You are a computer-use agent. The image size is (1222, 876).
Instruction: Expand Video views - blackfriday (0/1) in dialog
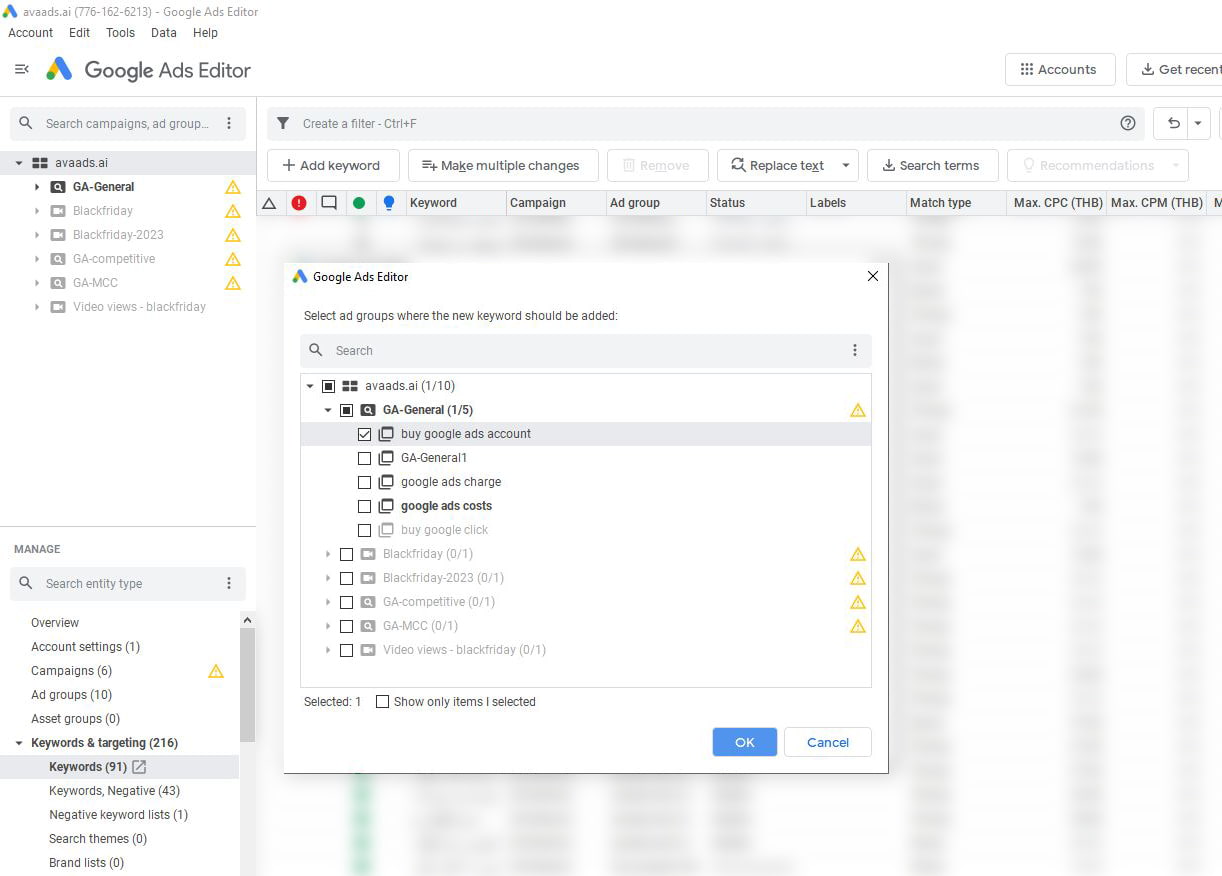coord(328,650)
